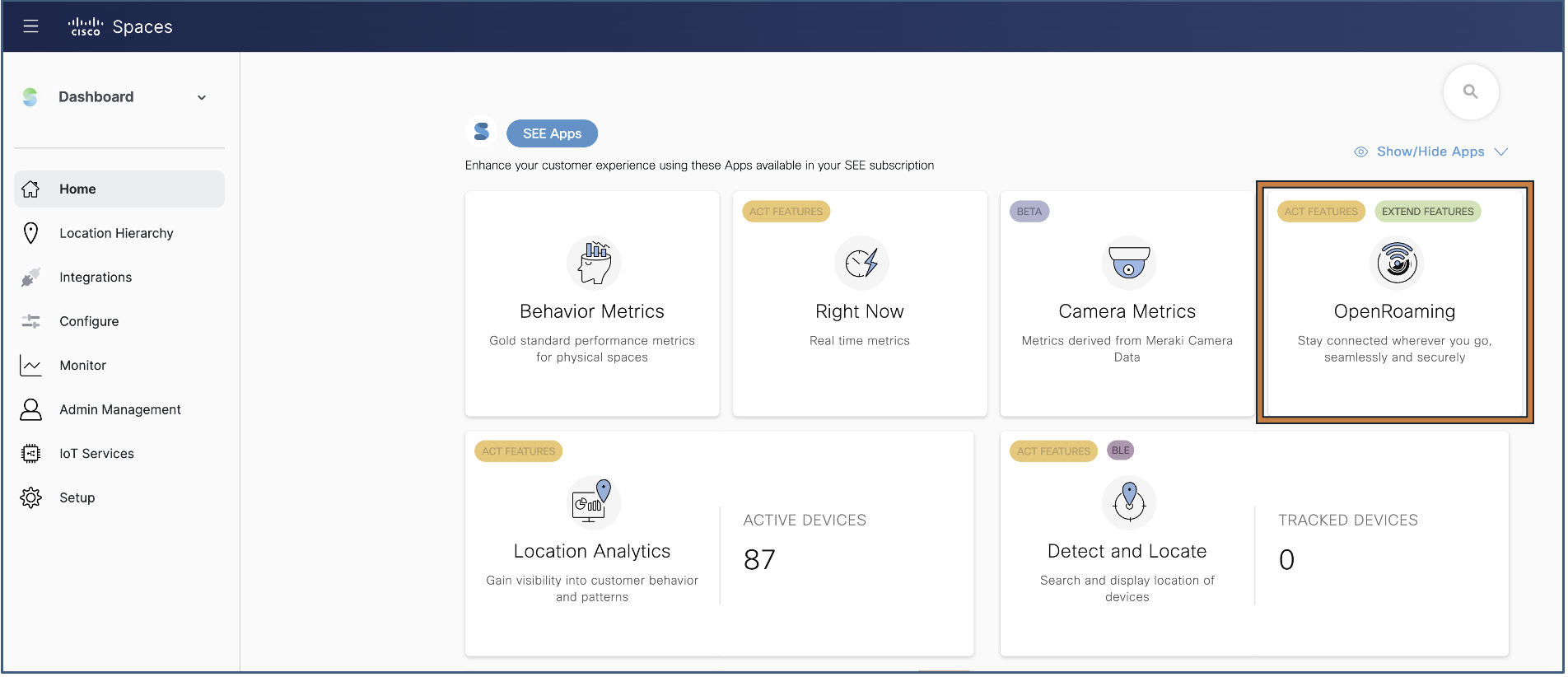Image resolution: width=1568 pixels, height=677 pixels.
Task: Click the SEE Apps button
Action: (x=552, y=133)
